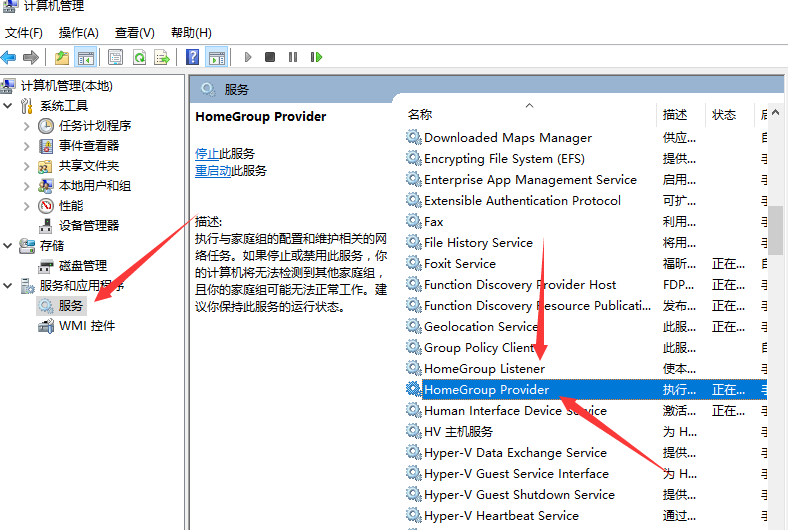Click the Forward arrow toolbar icon

click(x=31, y=57)
